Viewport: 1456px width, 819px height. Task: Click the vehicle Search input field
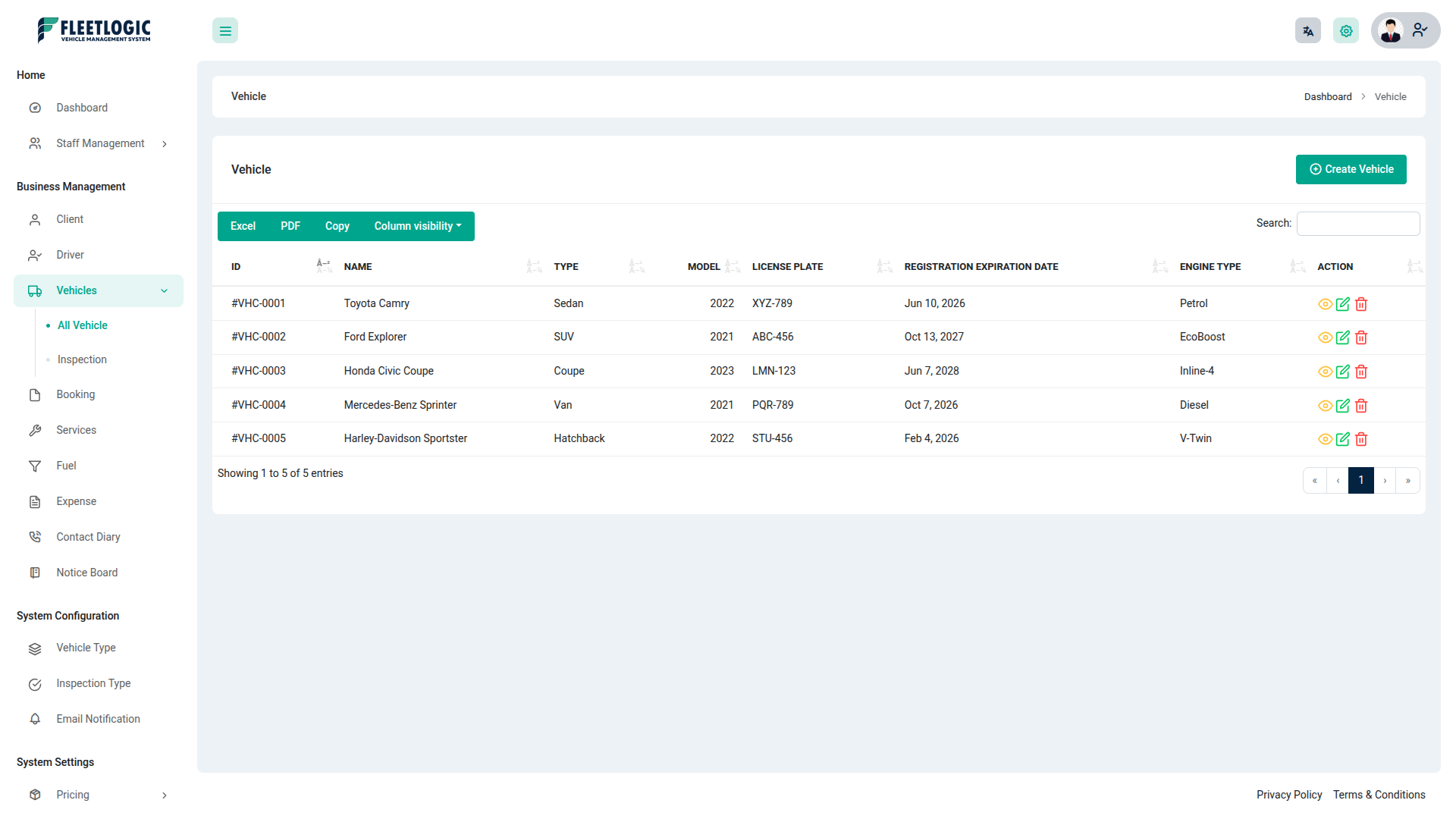[1357, 224]
